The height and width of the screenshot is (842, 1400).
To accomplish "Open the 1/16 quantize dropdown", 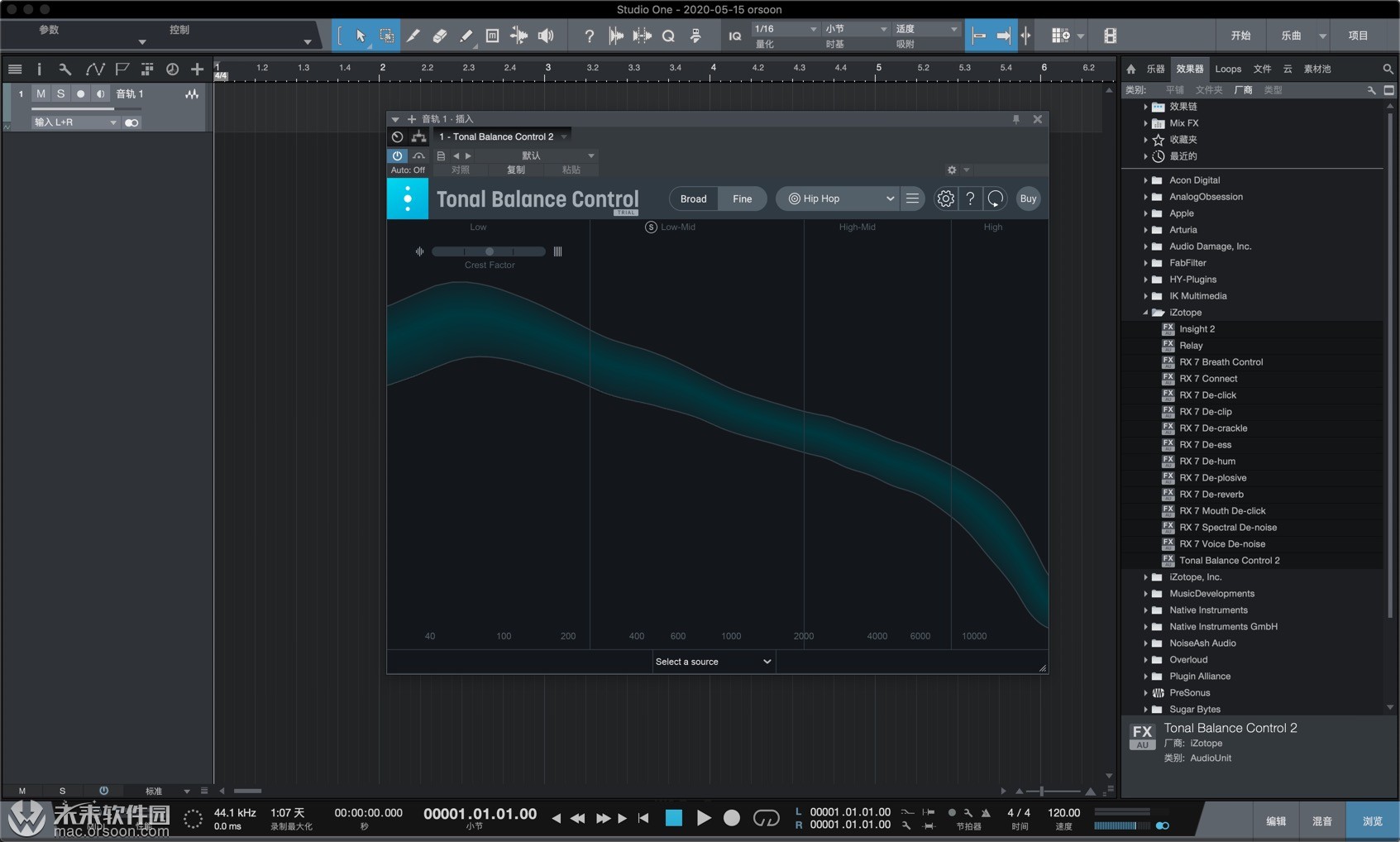I will click(x=785, y=29).
